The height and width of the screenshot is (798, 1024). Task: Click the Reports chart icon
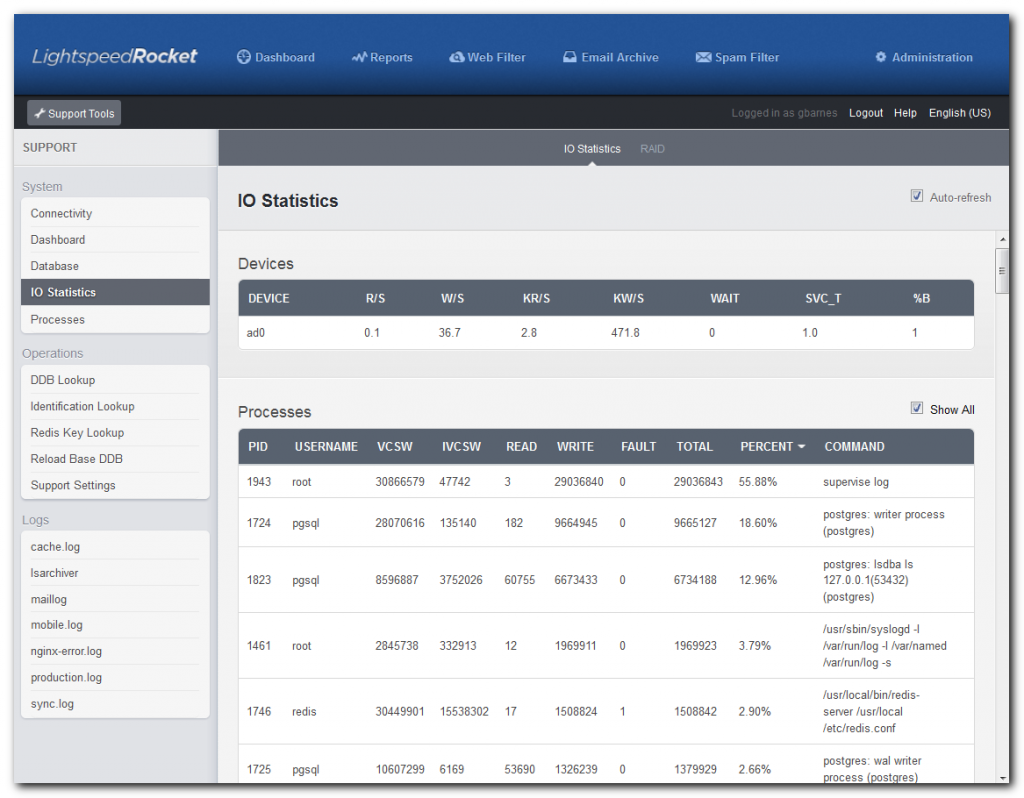point(359,57)
